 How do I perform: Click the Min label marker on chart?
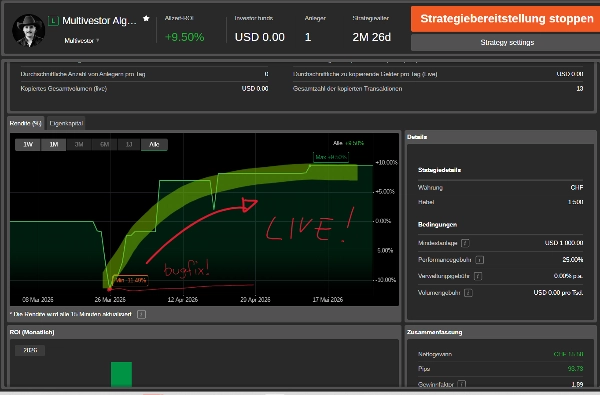click(x=130, y=280)
